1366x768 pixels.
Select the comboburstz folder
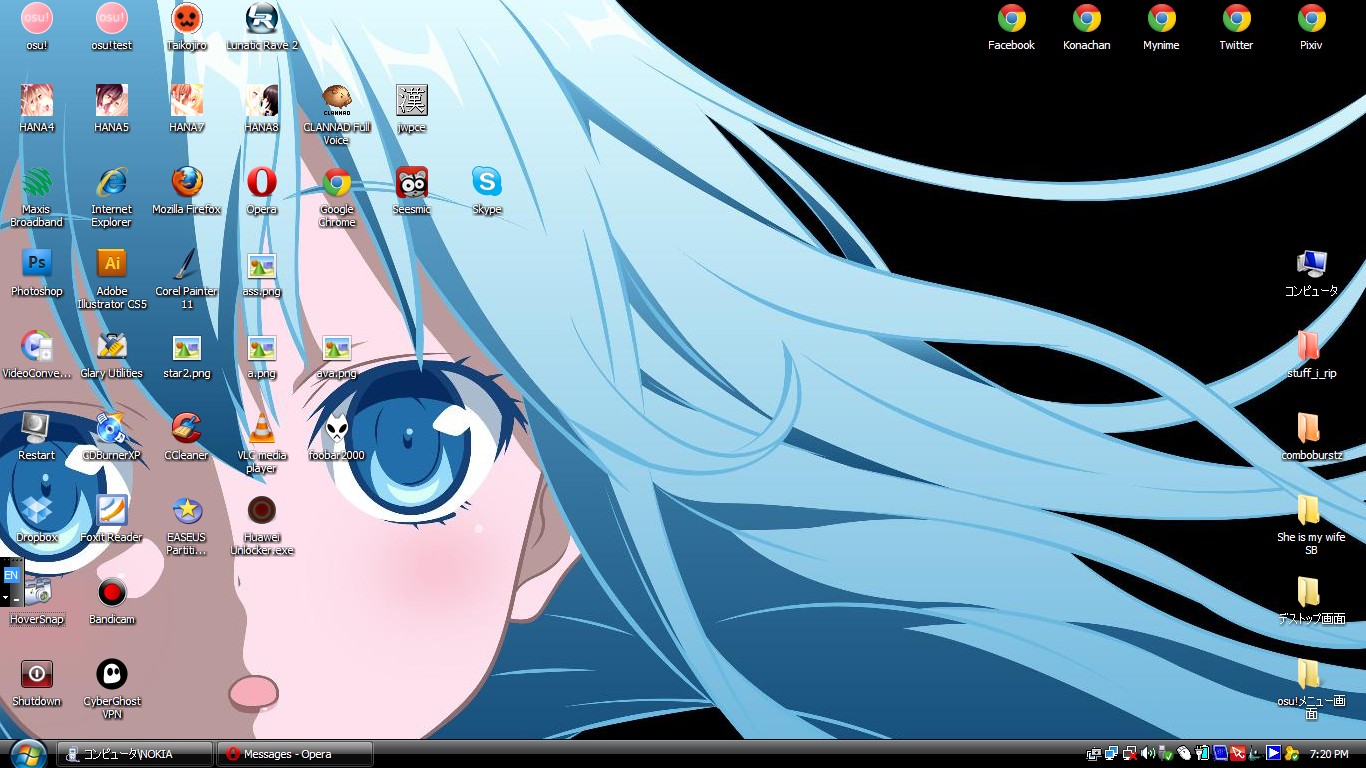[x=1311, y=437]
